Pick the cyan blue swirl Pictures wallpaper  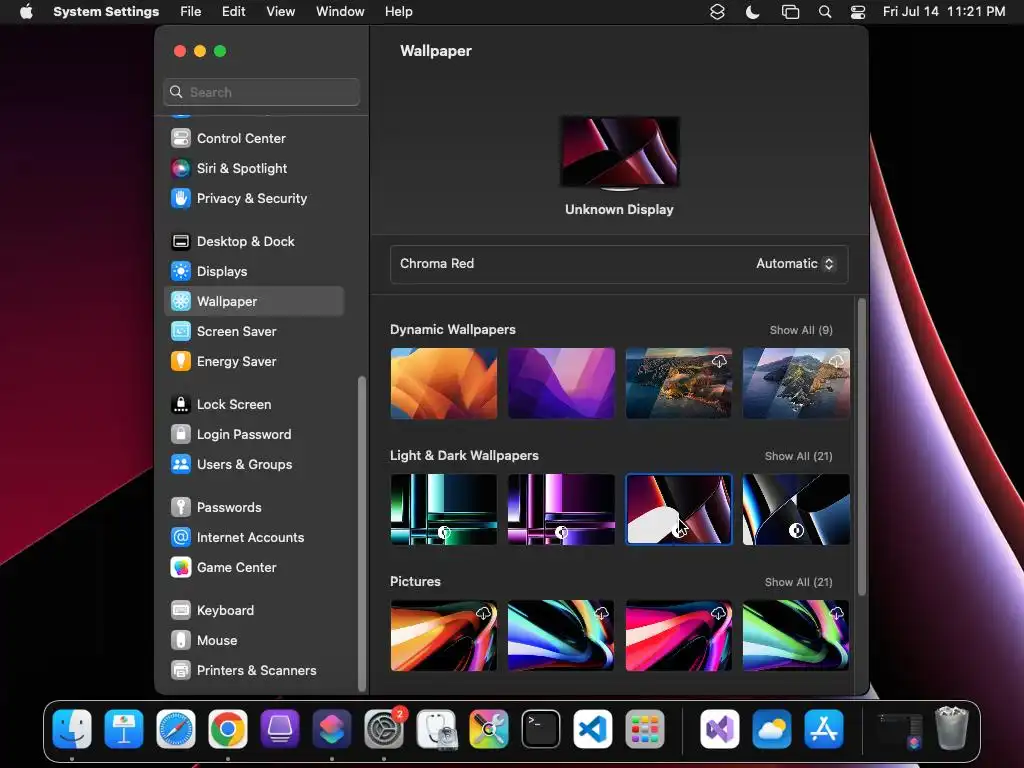[561, 635]
